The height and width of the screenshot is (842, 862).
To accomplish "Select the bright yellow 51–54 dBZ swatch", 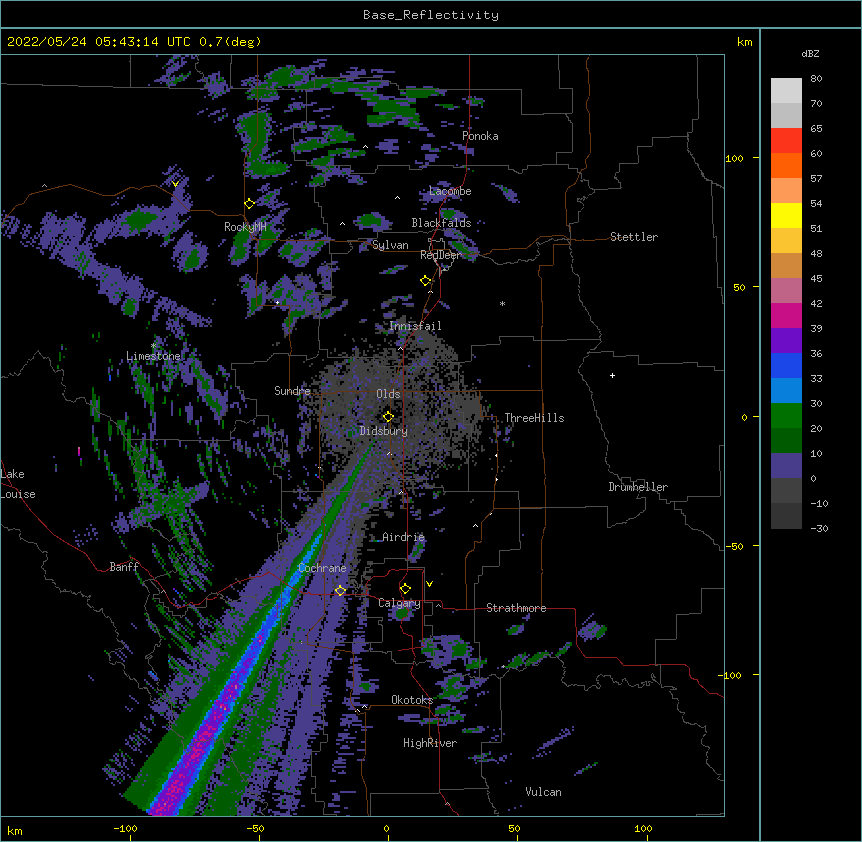I will click(786, 215).
